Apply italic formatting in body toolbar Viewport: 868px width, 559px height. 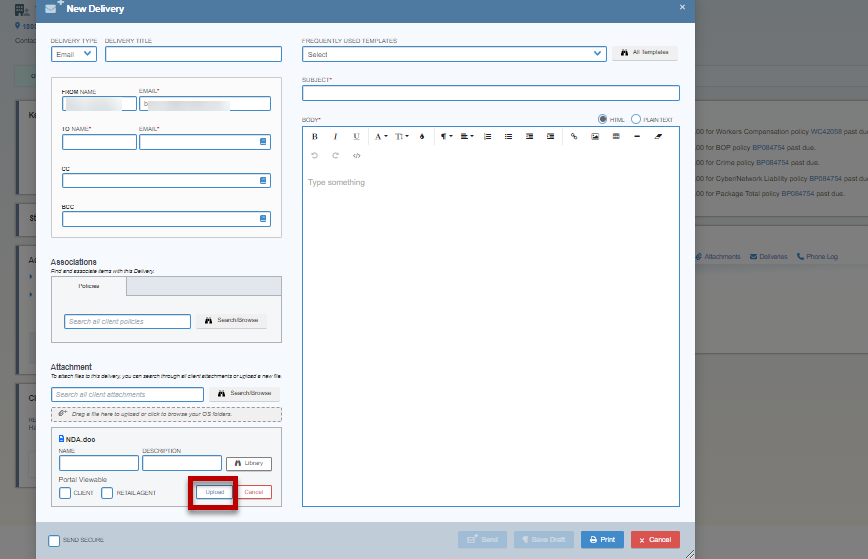click(335, 136)
